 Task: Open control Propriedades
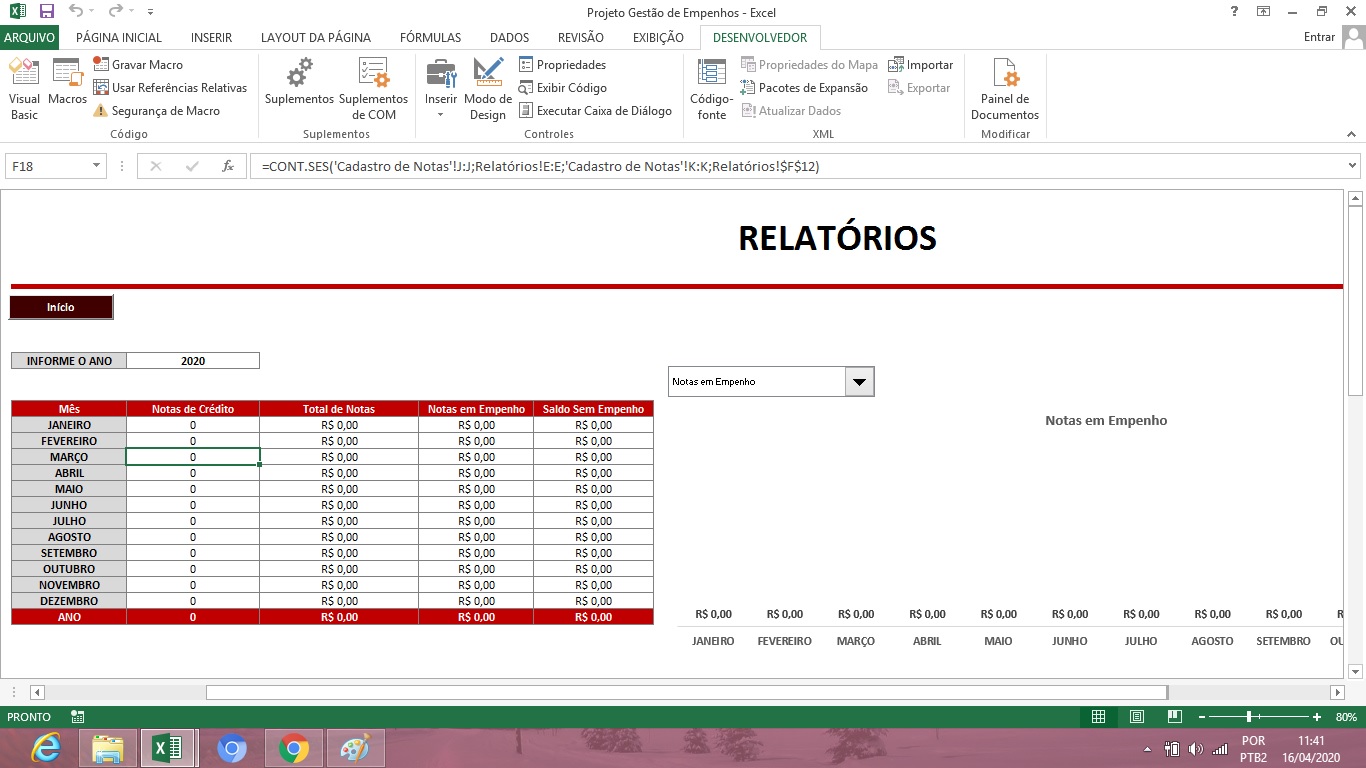coord(562,65)
